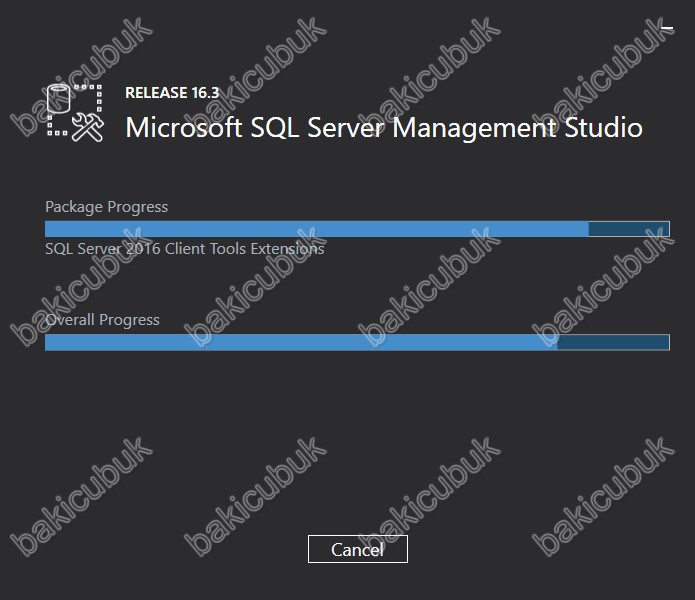Click the Package Progress label

coord(106,207)
